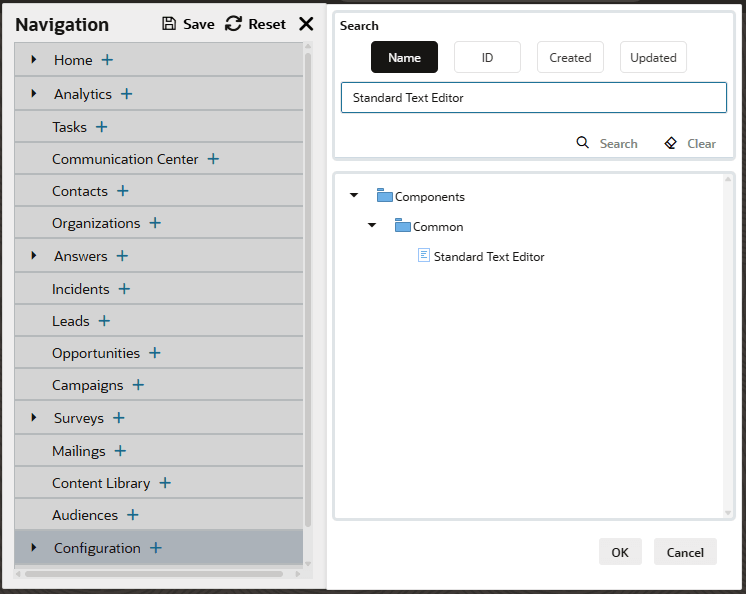Viewport: 746px width, 594px height.
Task: Click the Search text button
Action: (618, 144)
